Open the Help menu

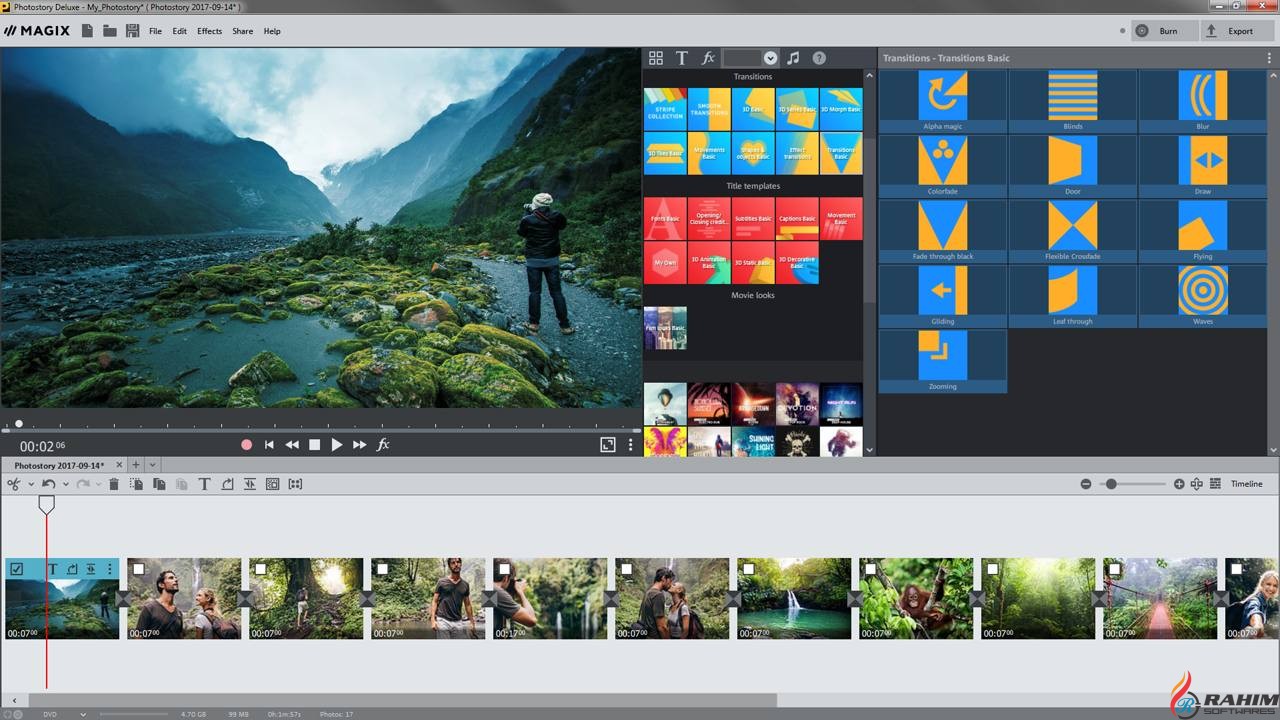tap(272, 31)
